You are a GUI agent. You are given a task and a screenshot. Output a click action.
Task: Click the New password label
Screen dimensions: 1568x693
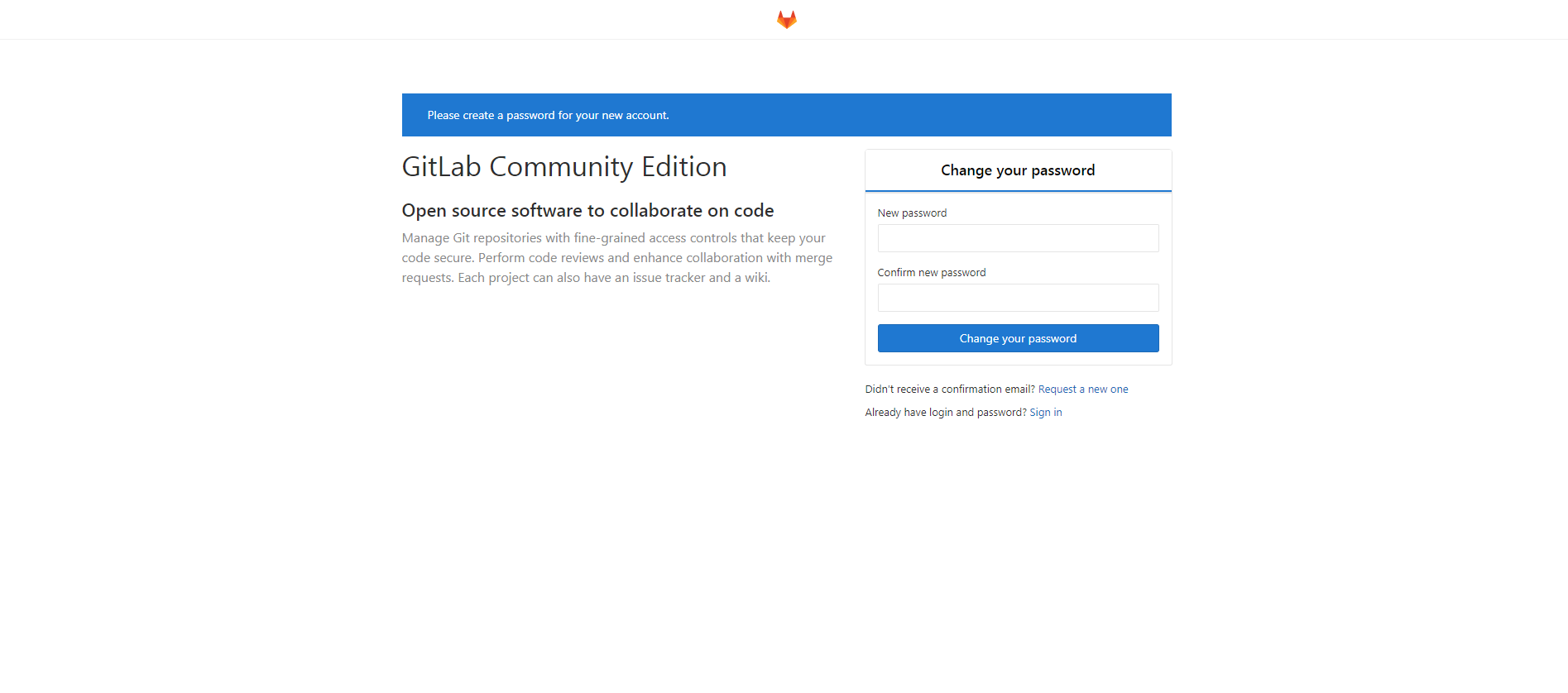[x=912, y=213]
